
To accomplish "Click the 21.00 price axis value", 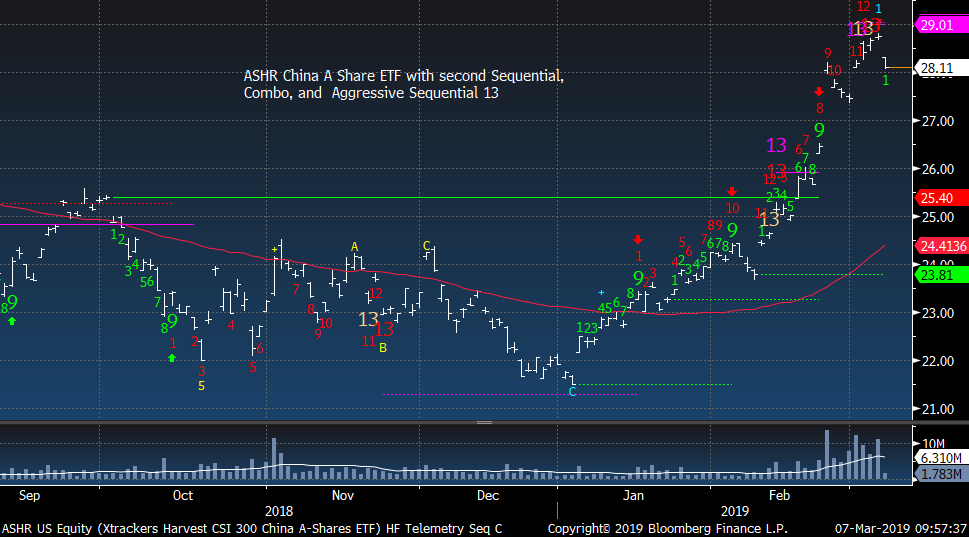I will 938,409.
